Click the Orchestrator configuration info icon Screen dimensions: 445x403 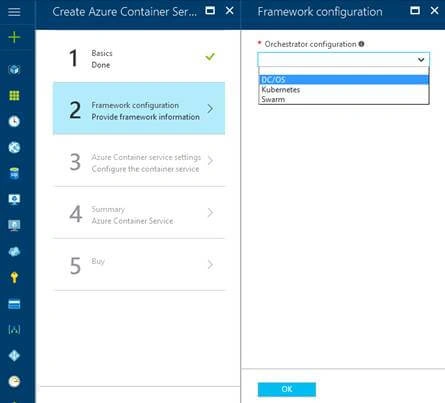coord(361,44)
